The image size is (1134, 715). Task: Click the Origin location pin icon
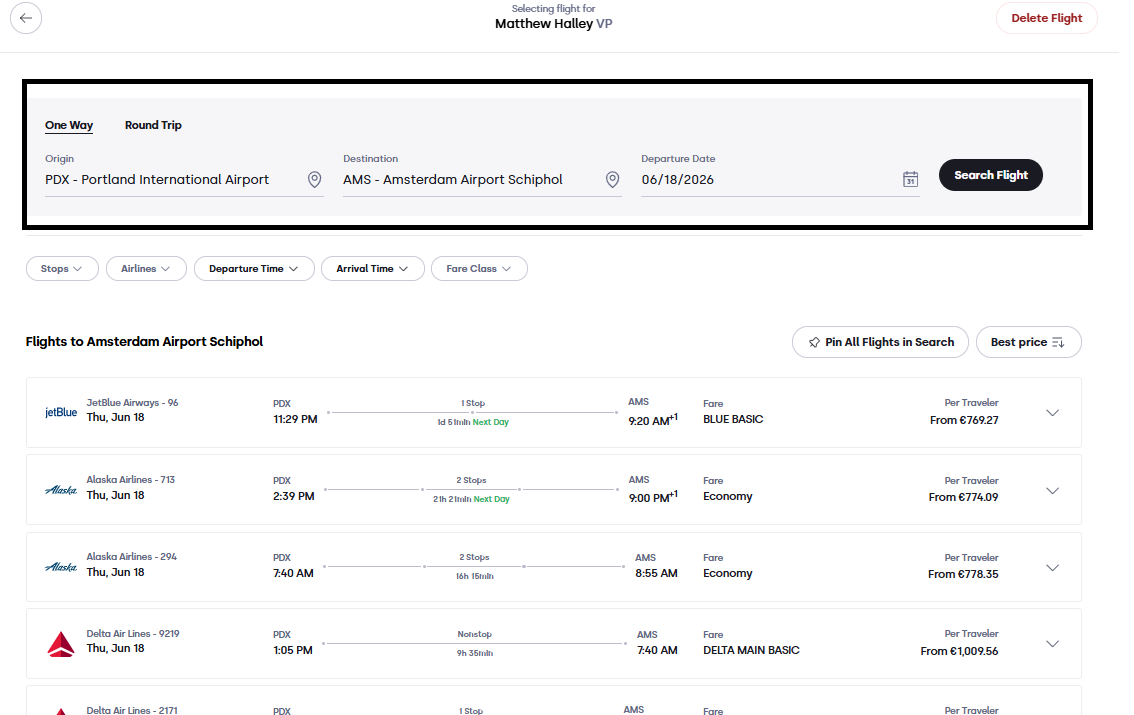(315, 179)
